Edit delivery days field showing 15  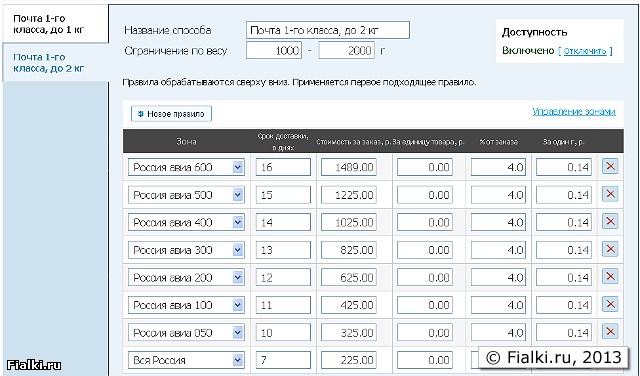click(283, 195)
